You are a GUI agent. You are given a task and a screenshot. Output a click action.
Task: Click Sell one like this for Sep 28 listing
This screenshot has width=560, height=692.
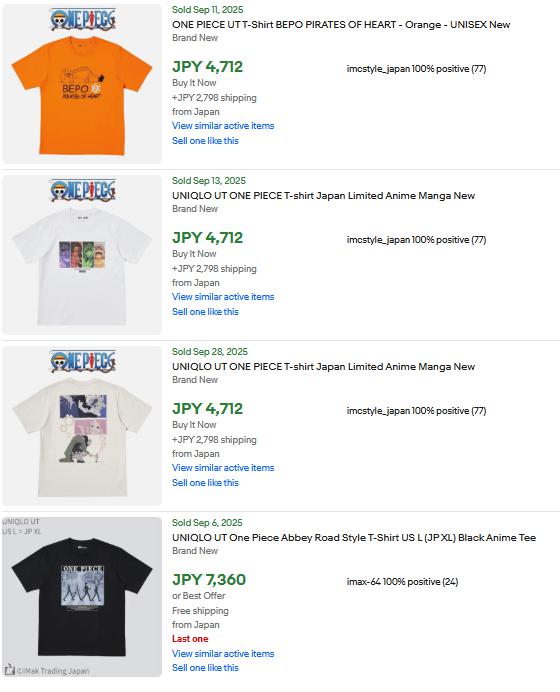(205, 483)
